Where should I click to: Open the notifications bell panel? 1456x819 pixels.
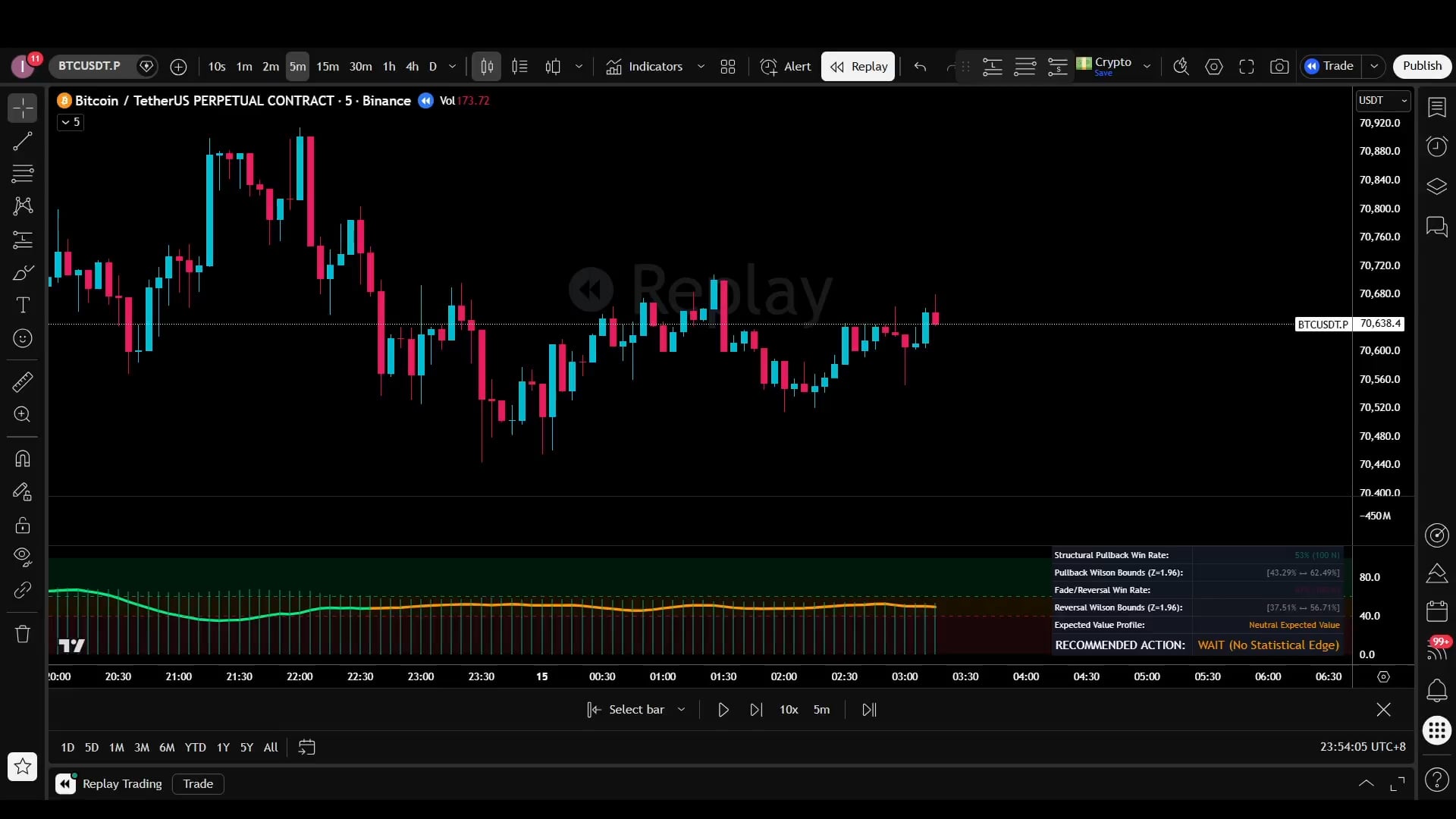(x=1437, y=690)
